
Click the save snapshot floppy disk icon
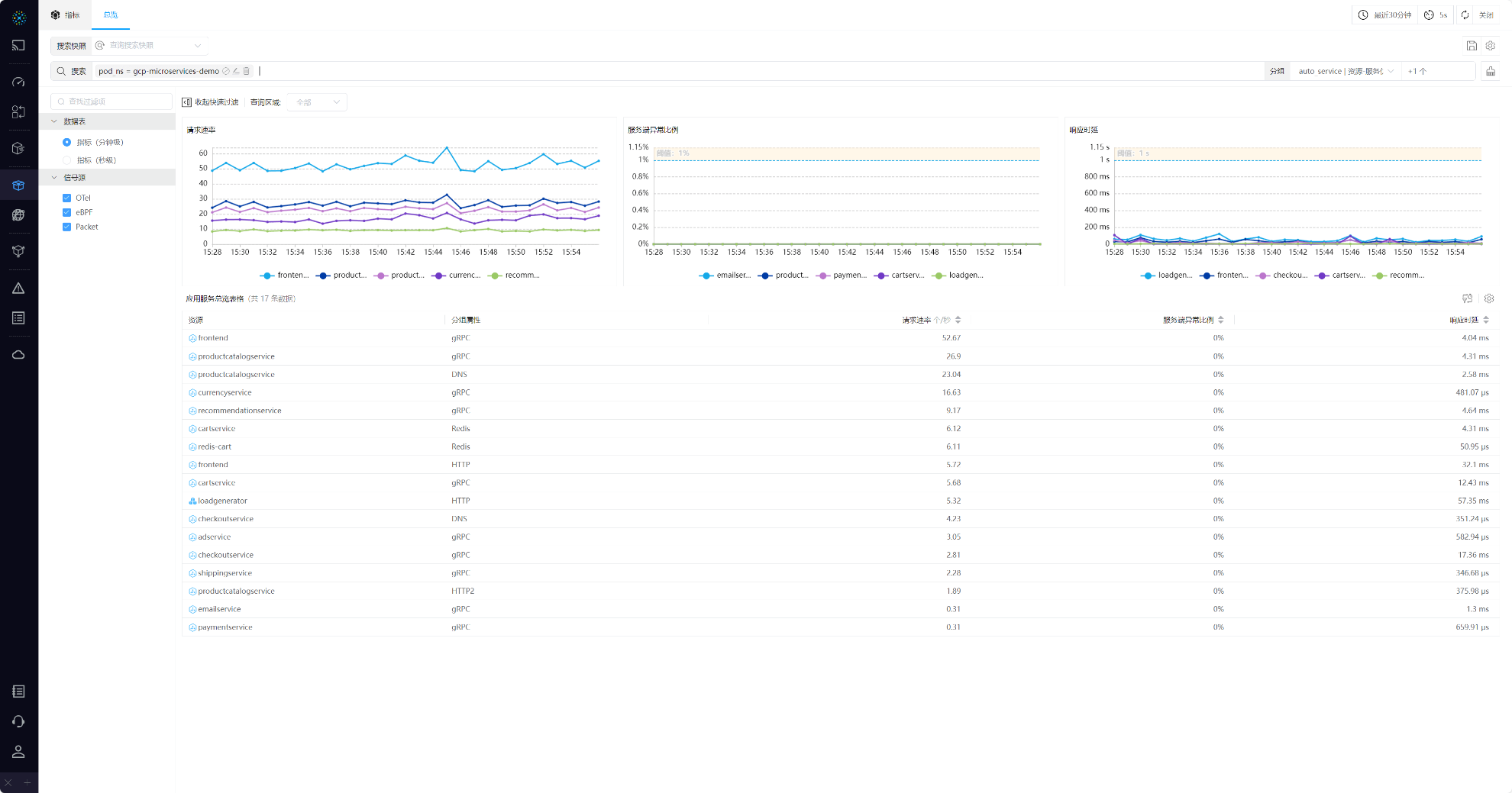(1472, 46)
